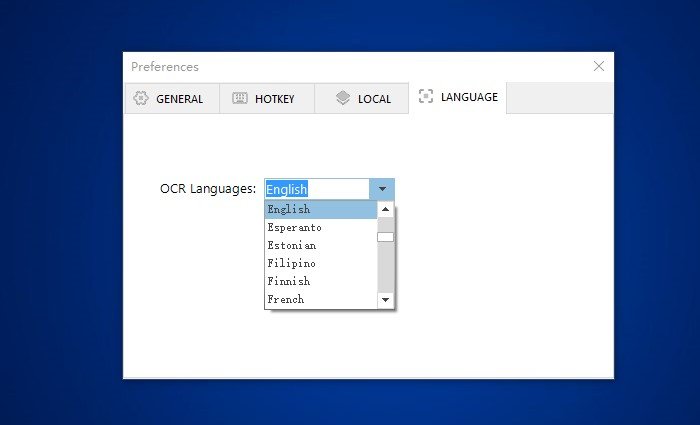Click the scan frame icon on the Language tab
The width and height of the screenshot is (700, 425).
tap(426, 97)
